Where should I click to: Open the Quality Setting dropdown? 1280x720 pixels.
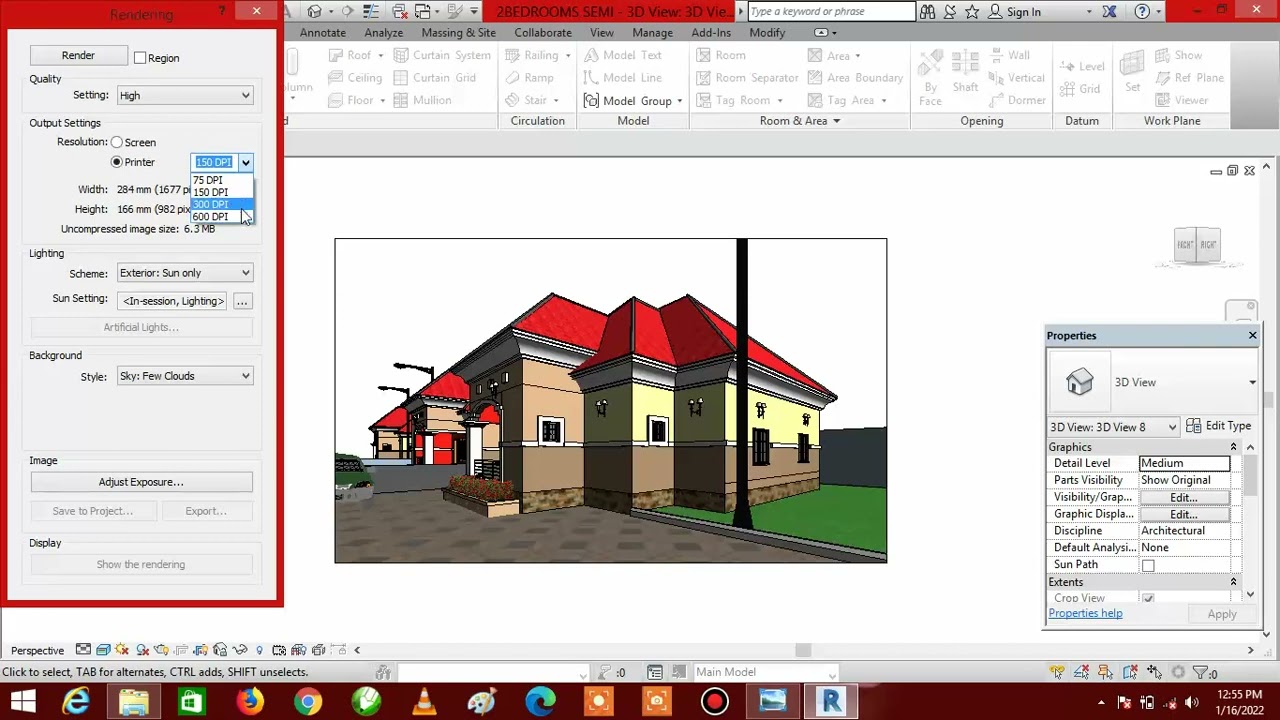point(185,95)
